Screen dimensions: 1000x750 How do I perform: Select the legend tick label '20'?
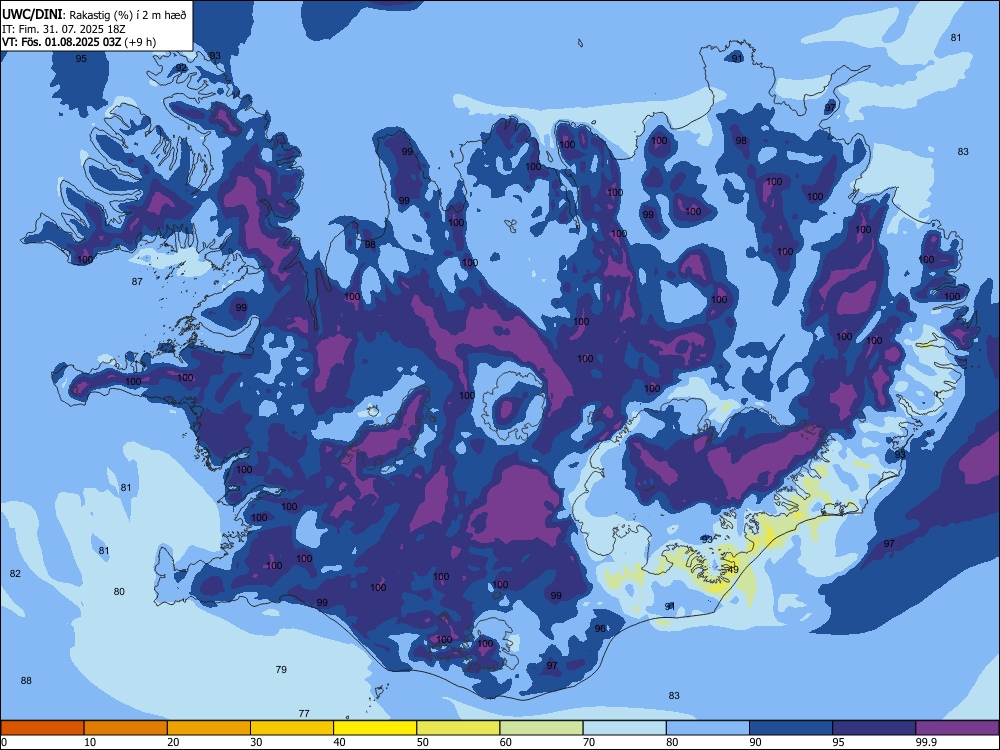pyautogui.click(x=173, y=742)
